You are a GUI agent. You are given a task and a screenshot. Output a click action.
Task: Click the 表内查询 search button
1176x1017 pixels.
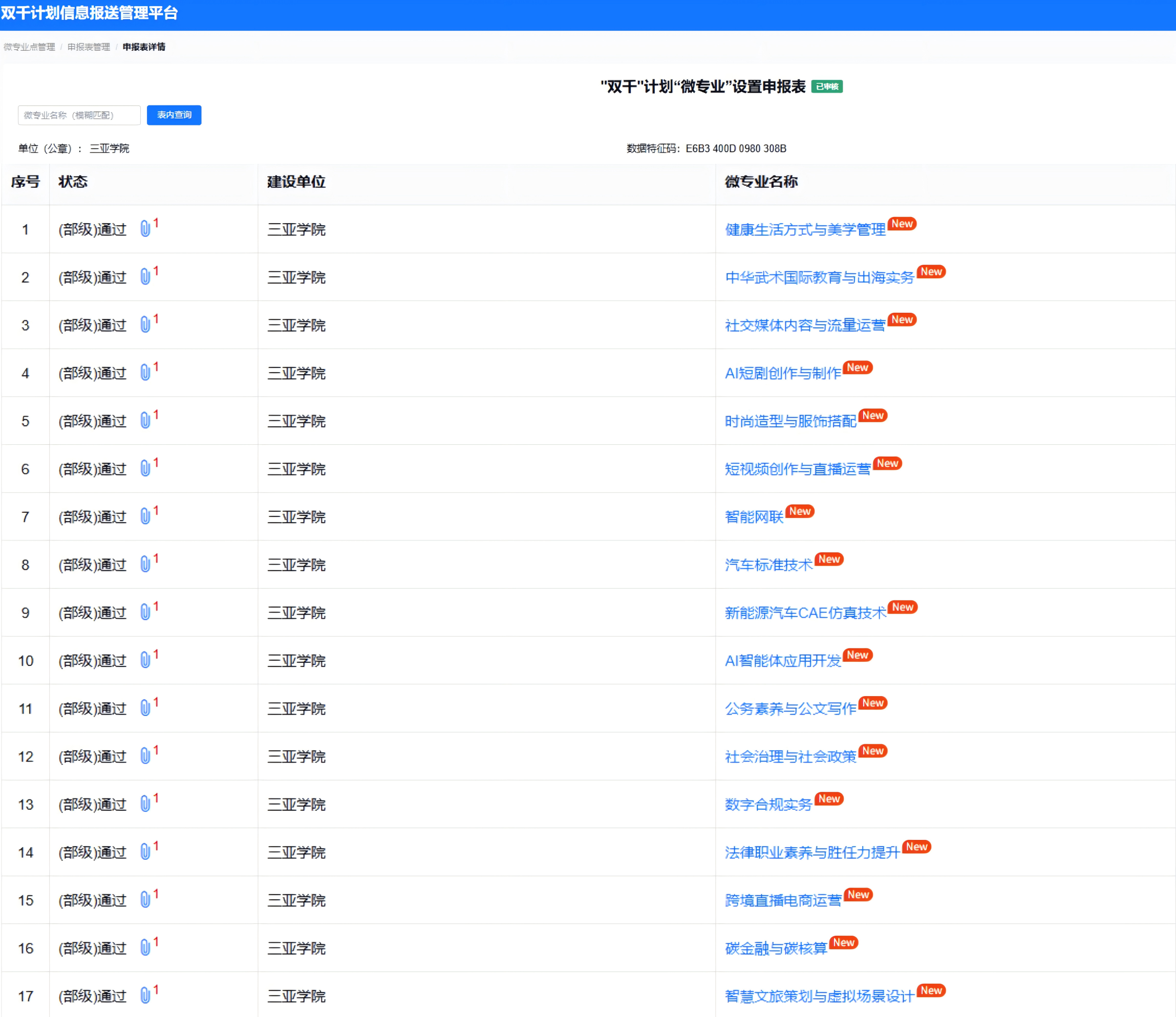[174, 115]
